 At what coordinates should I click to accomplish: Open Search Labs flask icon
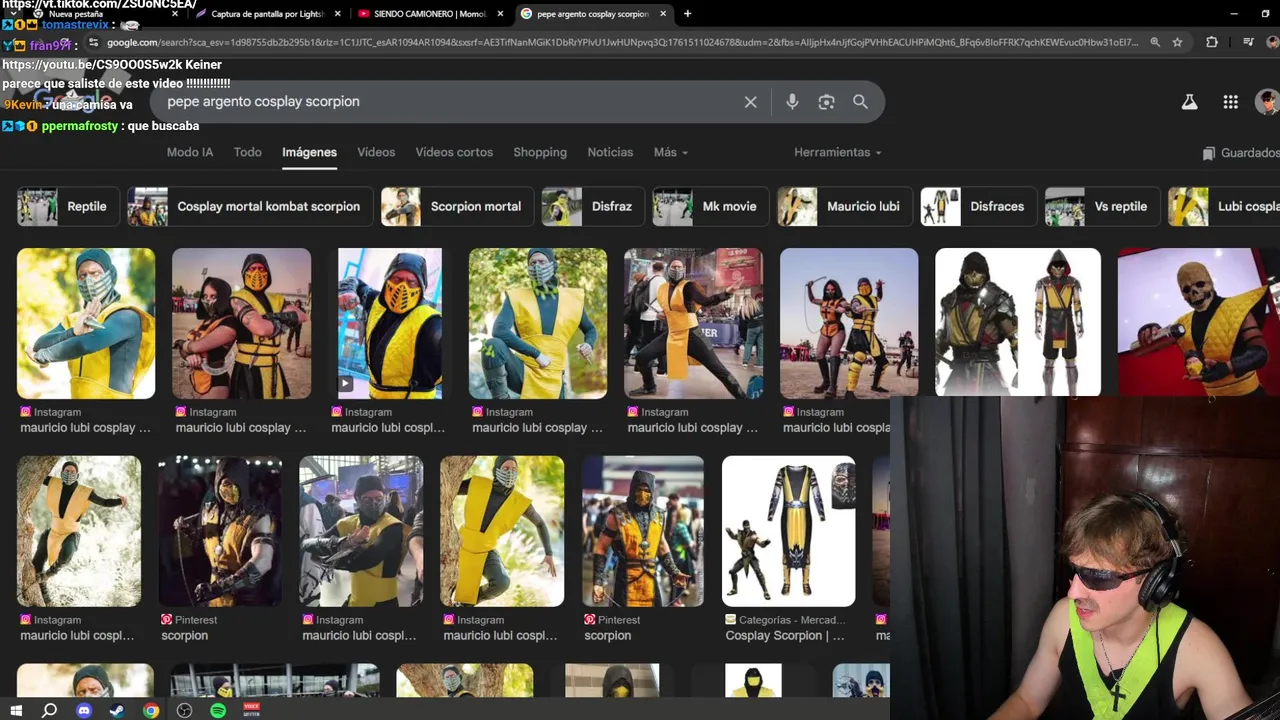tap(1189, 102)
